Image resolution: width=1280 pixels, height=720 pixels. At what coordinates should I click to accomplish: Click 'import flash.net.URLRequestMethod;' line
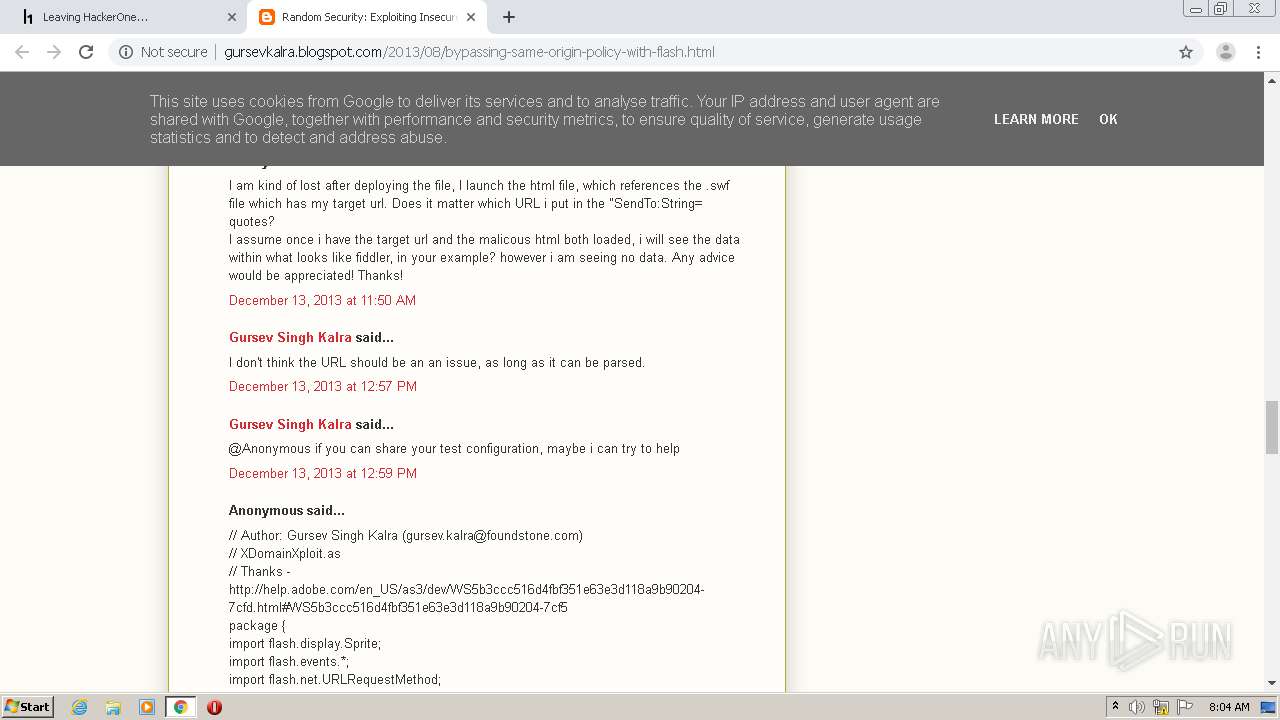[x=335, y=679]
